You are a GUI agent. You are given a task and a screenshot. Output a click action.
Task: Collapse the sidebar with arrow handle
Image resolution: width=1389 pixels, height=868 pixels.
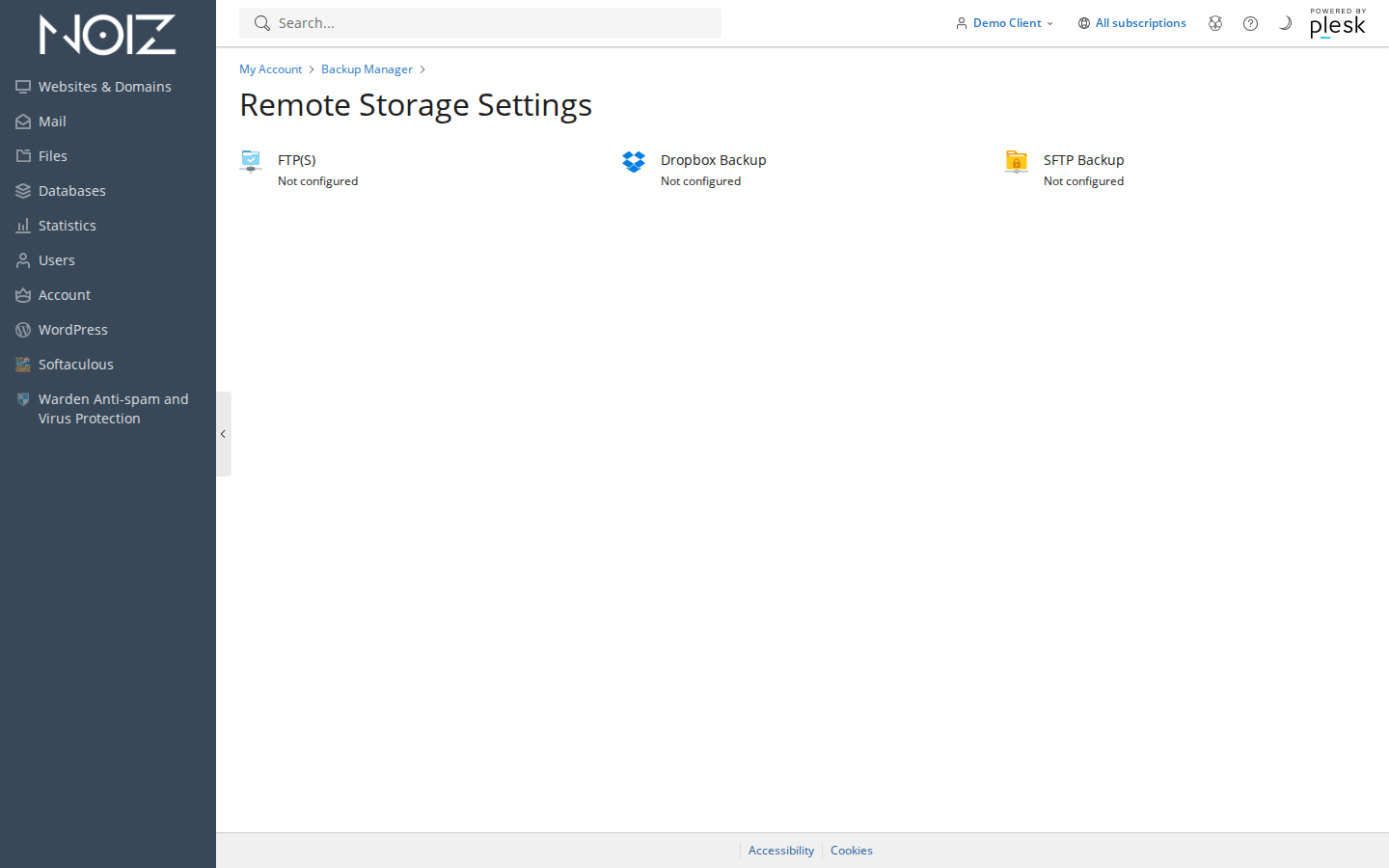(224, 434)
